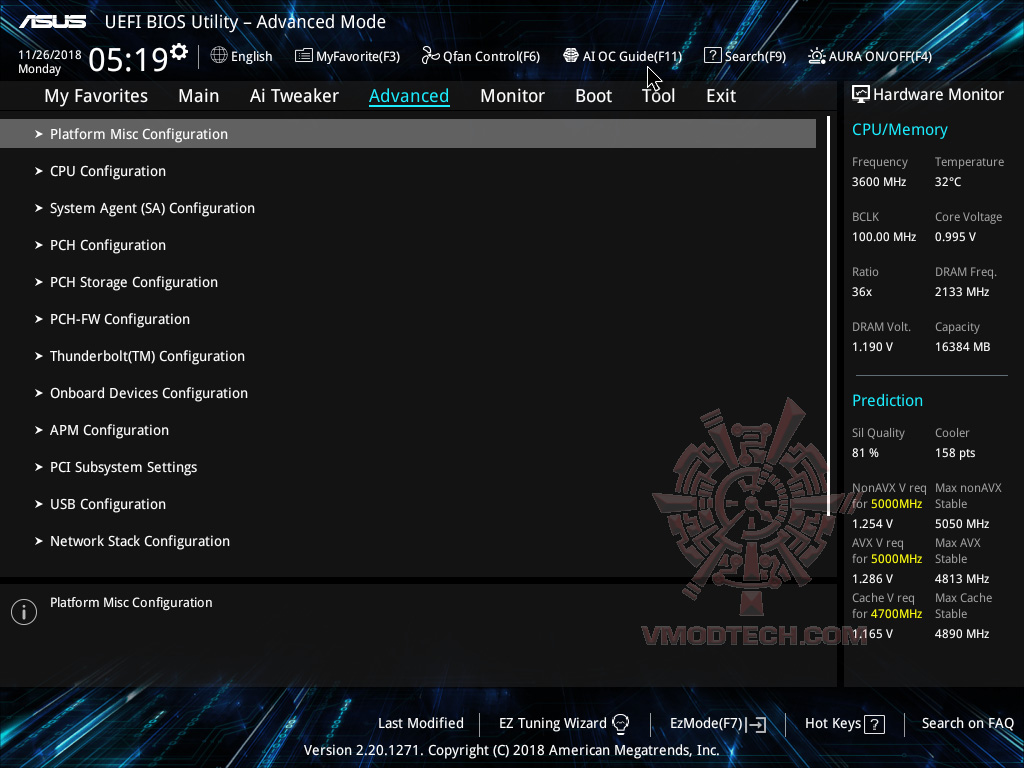Screen dimensions: 1024x768
Task: Open Qfan Control fan icon
Action: 430,56
